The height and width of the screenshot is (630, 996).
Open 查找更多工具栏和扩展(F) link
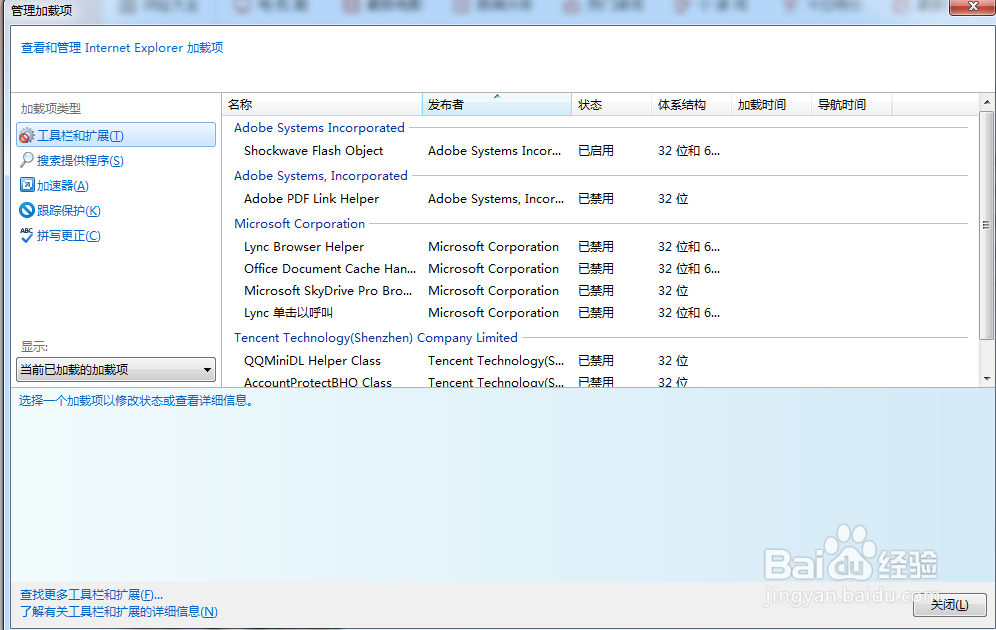pos(91,595)
